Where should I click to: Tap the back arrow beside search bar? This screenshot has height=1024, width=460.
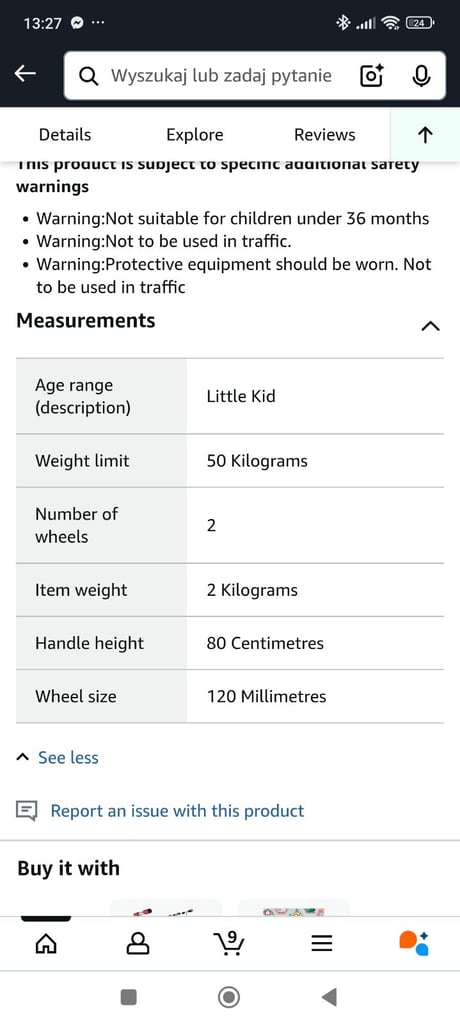[x=25, y=74]
